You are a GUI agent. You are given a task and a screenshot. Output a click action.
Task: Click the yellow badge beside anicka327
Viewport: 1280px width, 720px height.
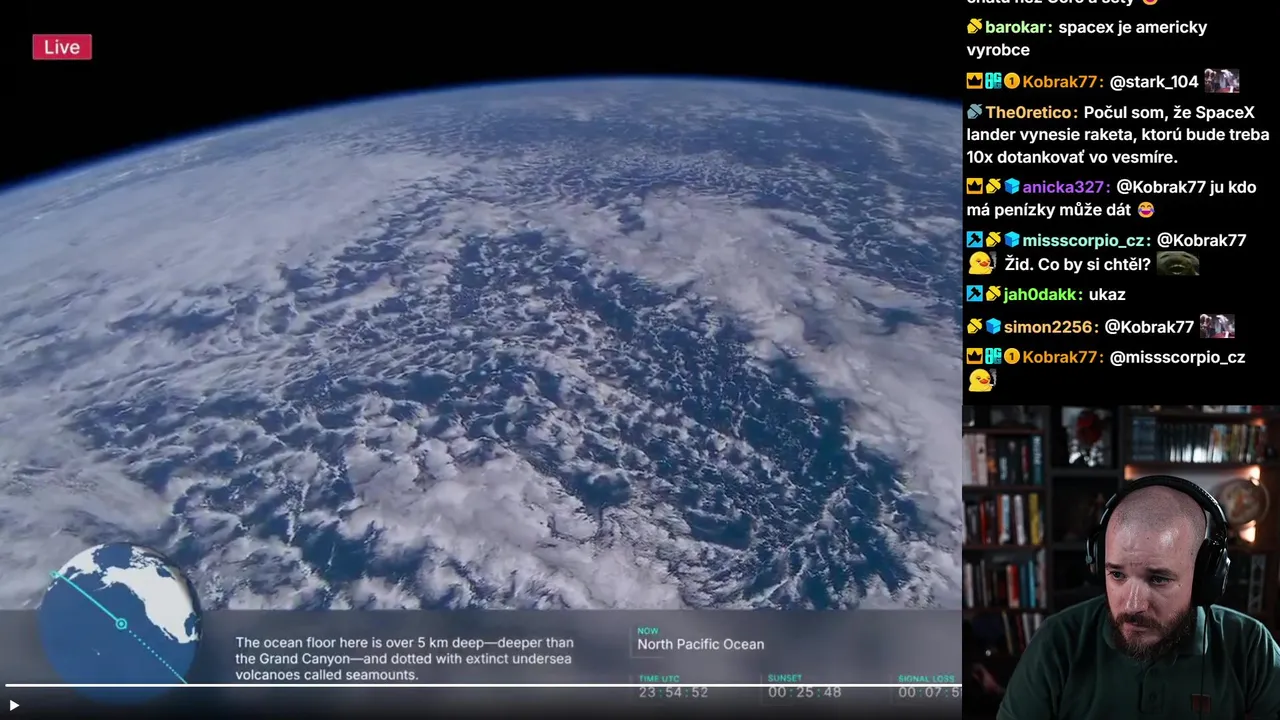tap(993, 187)
